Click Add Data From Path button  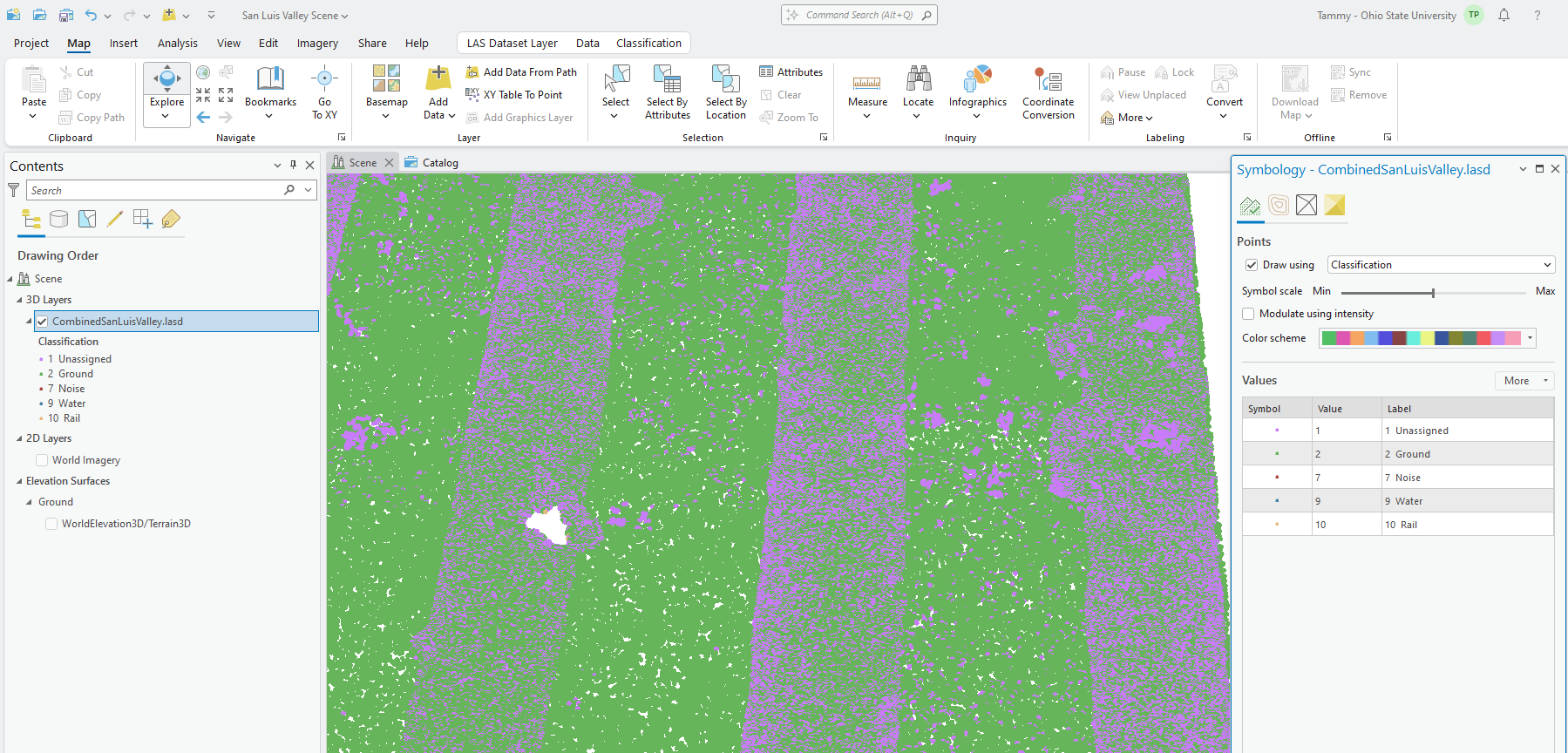pos(521,72)
